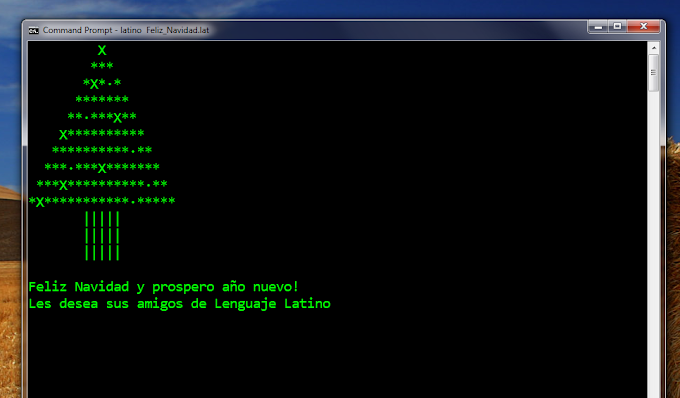Click the three-asterisk row below the top X
Image resolution: width=680 pixels, height=398 pixels.
coord(102,66)
